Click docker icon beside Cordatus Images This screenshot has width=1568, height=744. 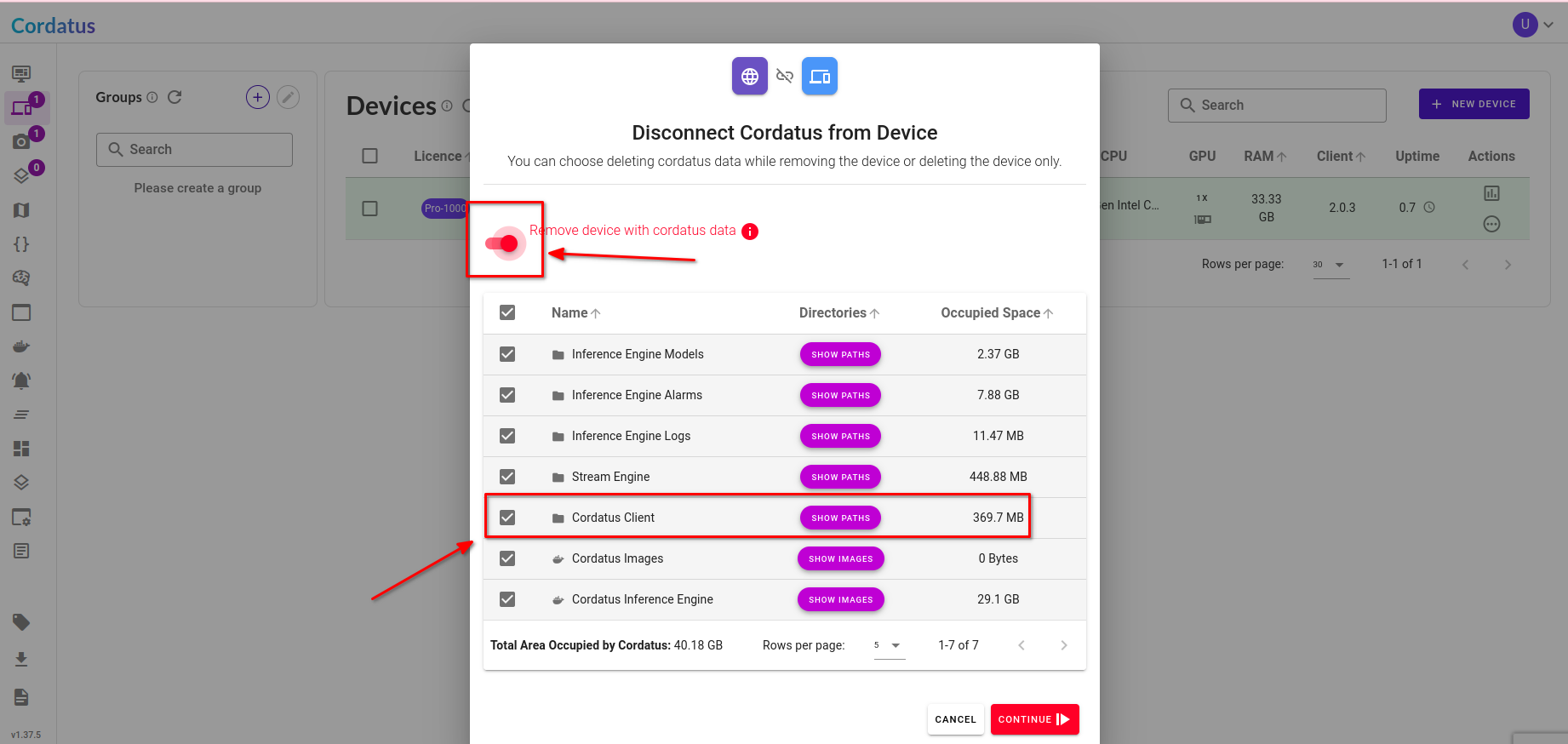558,559
